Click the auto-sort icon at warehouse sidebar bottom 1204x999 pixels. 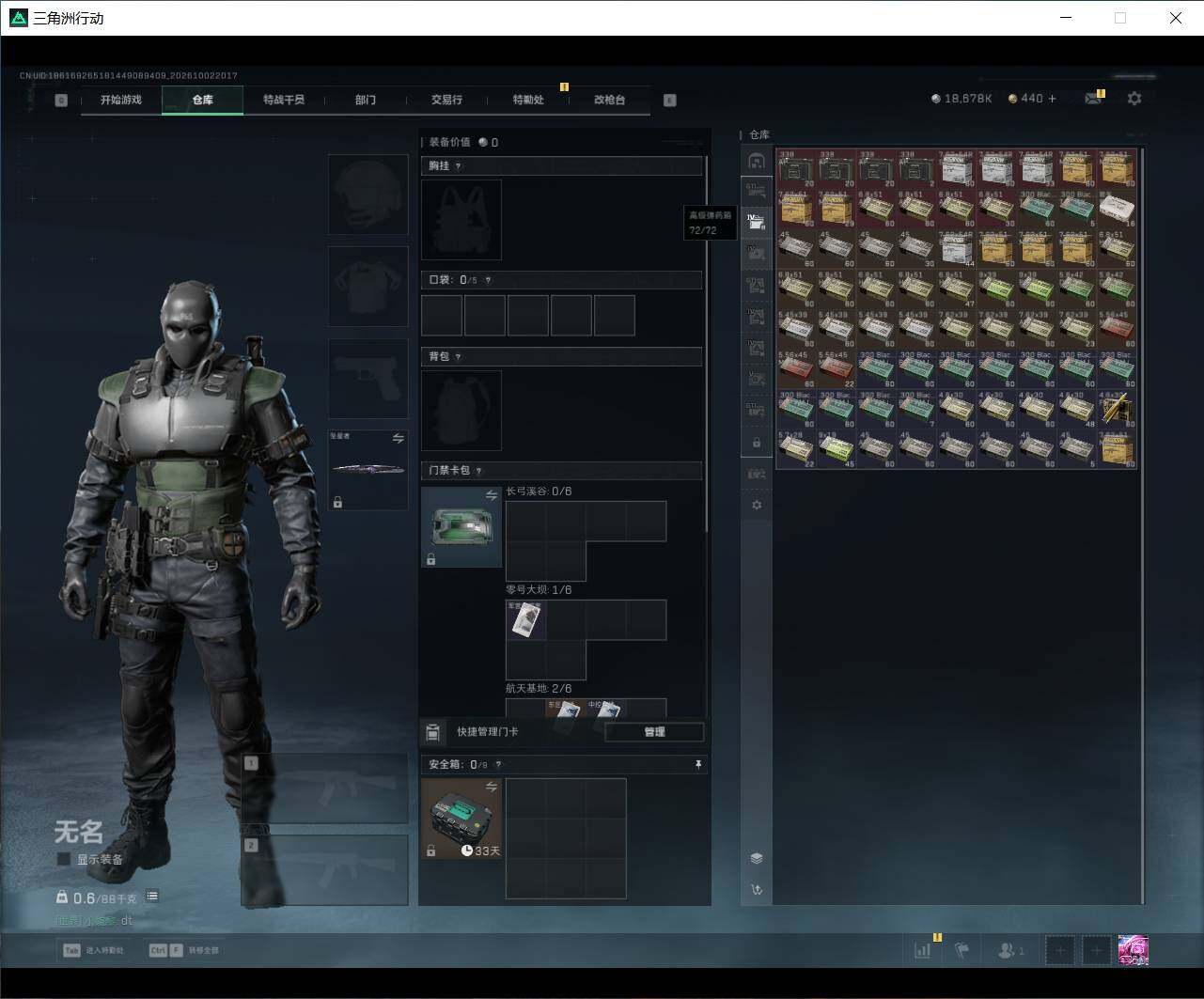[757, 889]
